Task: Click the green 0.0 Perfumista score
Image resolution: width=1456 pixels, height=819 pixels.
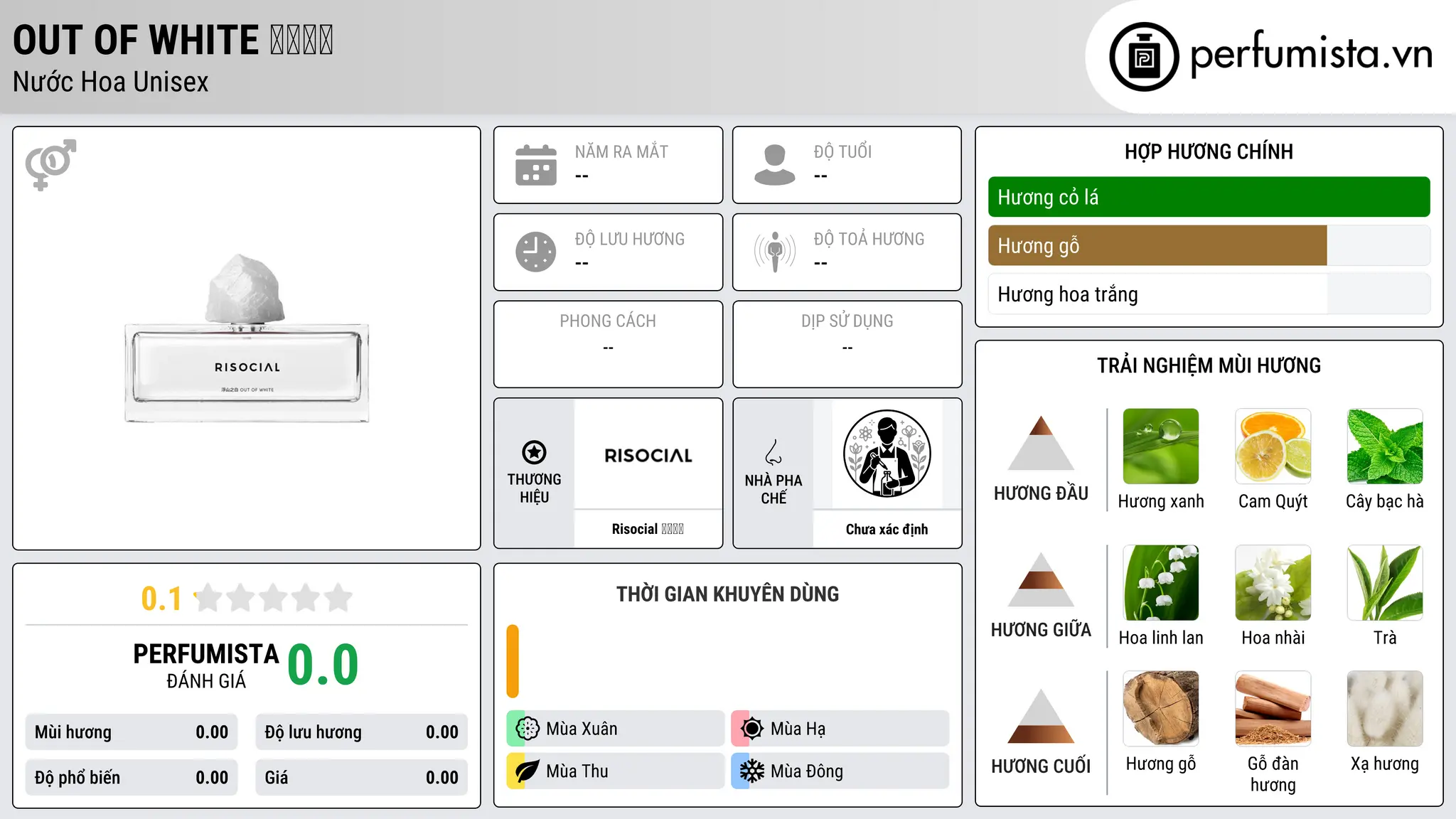Action: [323, 665]
